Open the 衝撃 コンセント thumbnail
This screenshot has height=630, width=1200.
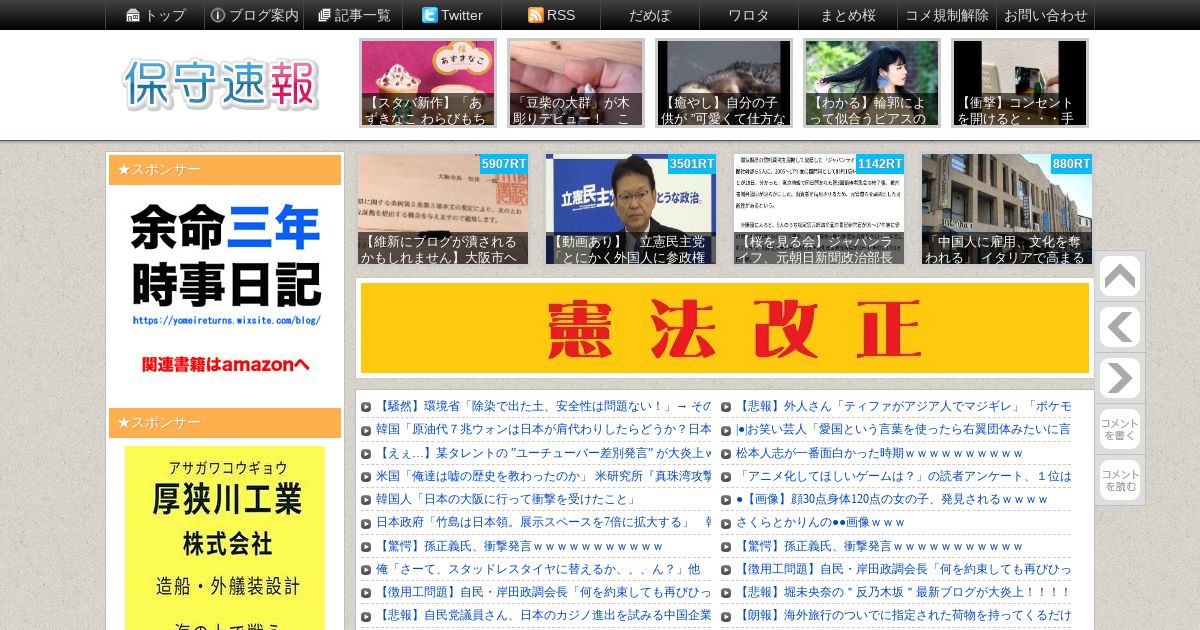pos(1020,83)
